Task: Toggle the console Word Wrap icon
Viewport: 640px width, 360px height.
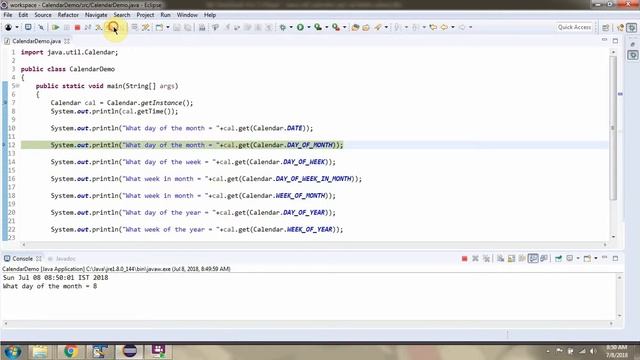Action: tap(522, 258)
